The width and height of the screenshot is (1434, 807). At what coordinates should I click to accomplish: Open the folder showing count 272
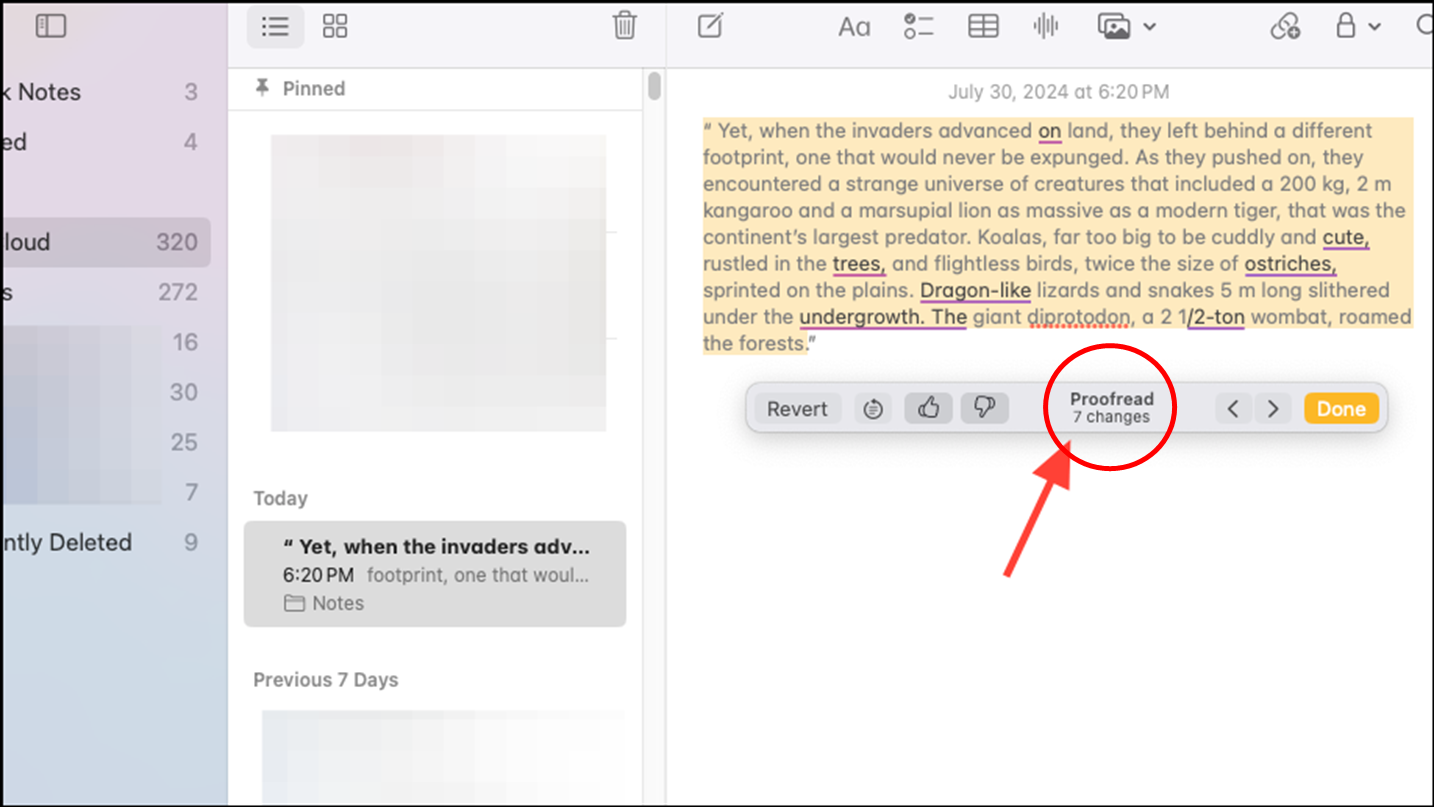pyautogui.click(x=105, y=292)
